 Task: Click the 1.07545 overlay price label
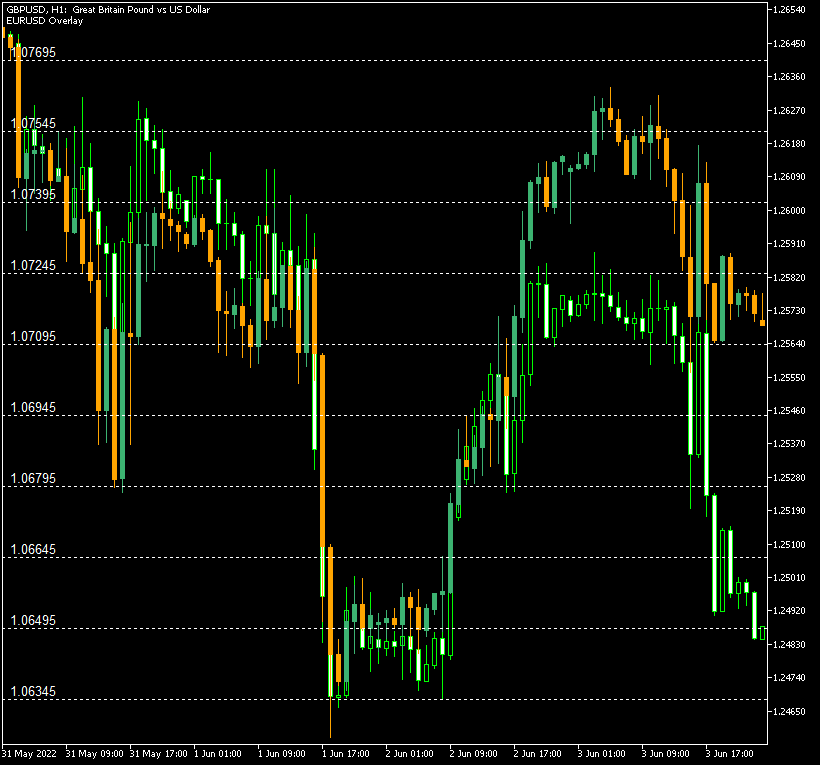(x=33, y=124)
